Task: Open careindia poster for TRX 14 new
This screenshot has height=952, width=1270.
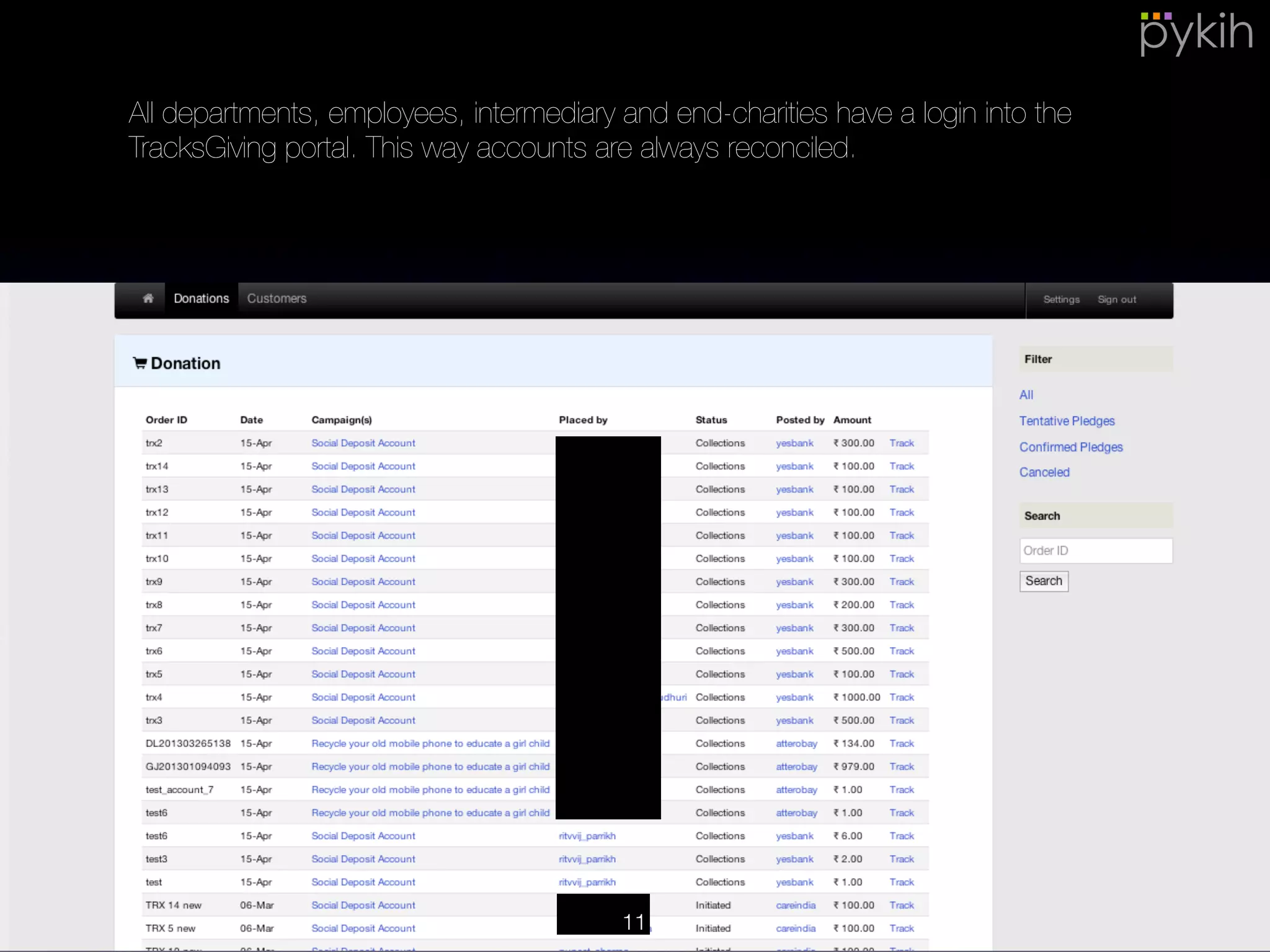Action: coord(796,906)
